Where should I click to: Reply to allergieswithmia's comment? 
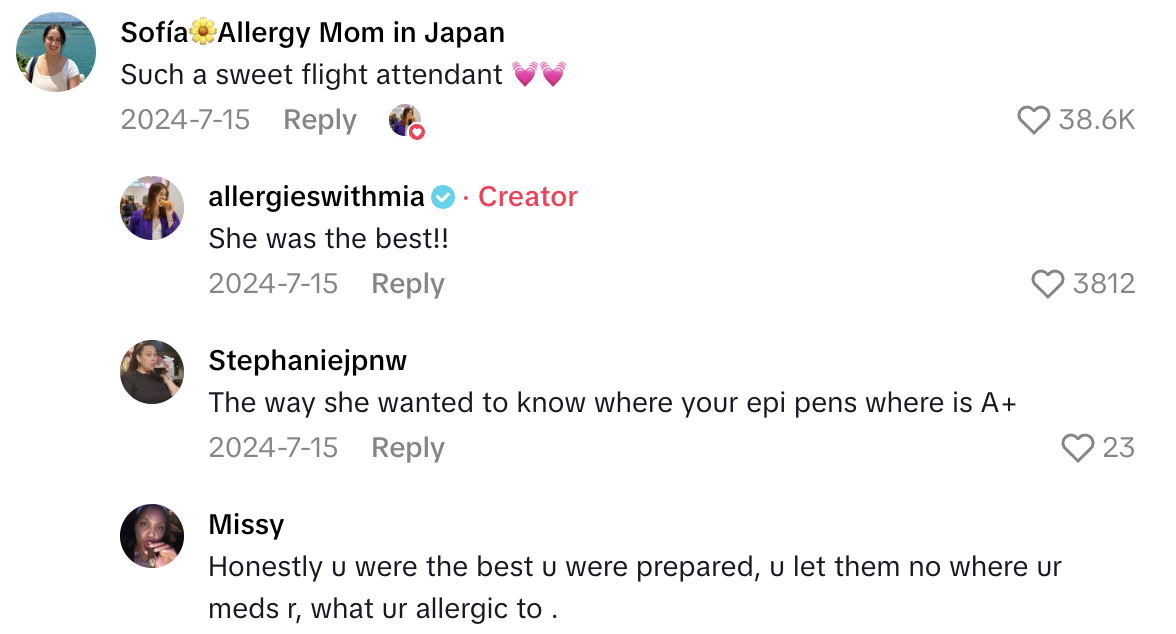click(408, 284)
